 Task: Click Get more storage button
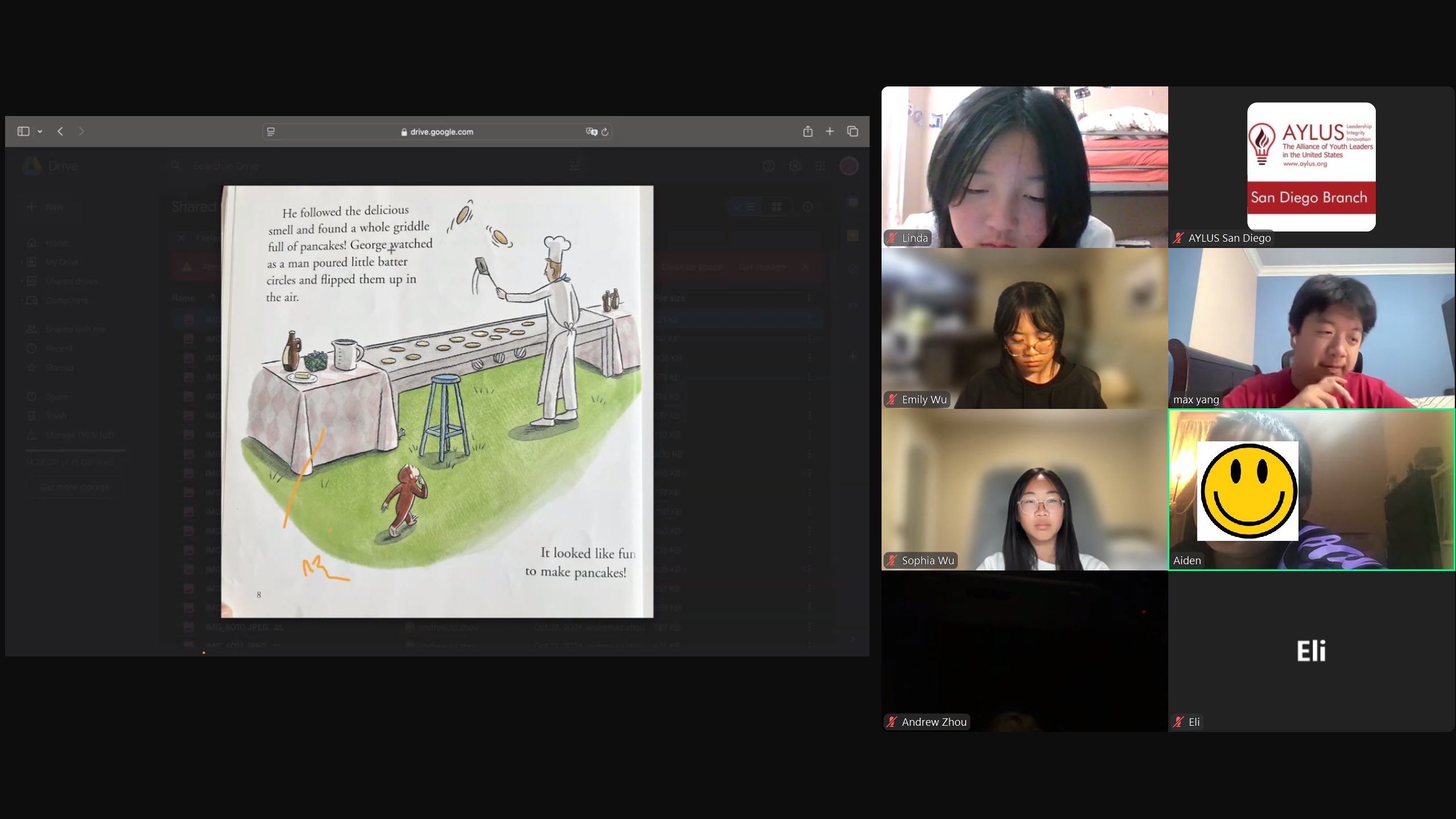75,487
